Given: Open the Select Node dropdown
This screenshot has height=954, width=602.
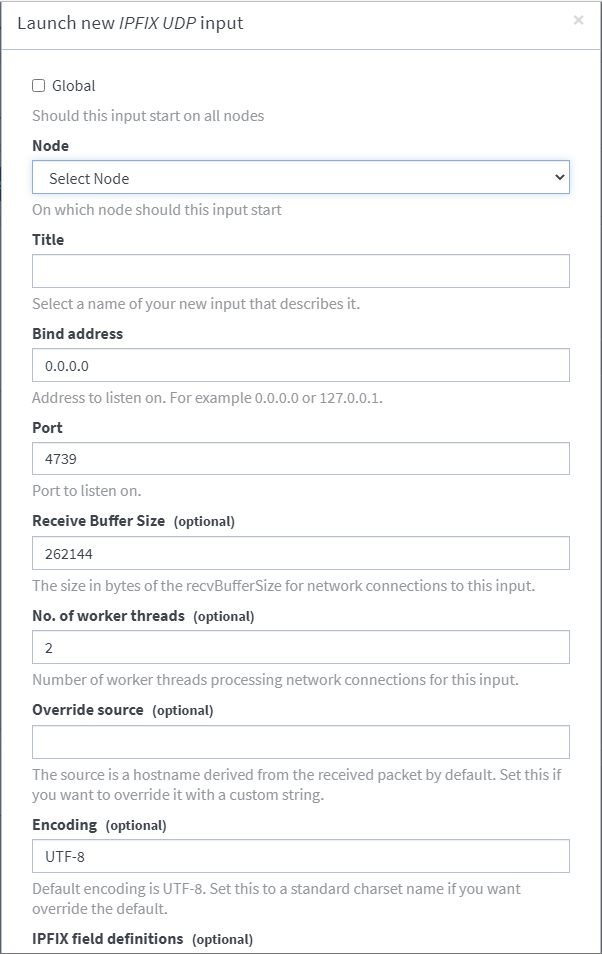Looking at the screenshot, I should pyautogui.click(x=300, y=178).
